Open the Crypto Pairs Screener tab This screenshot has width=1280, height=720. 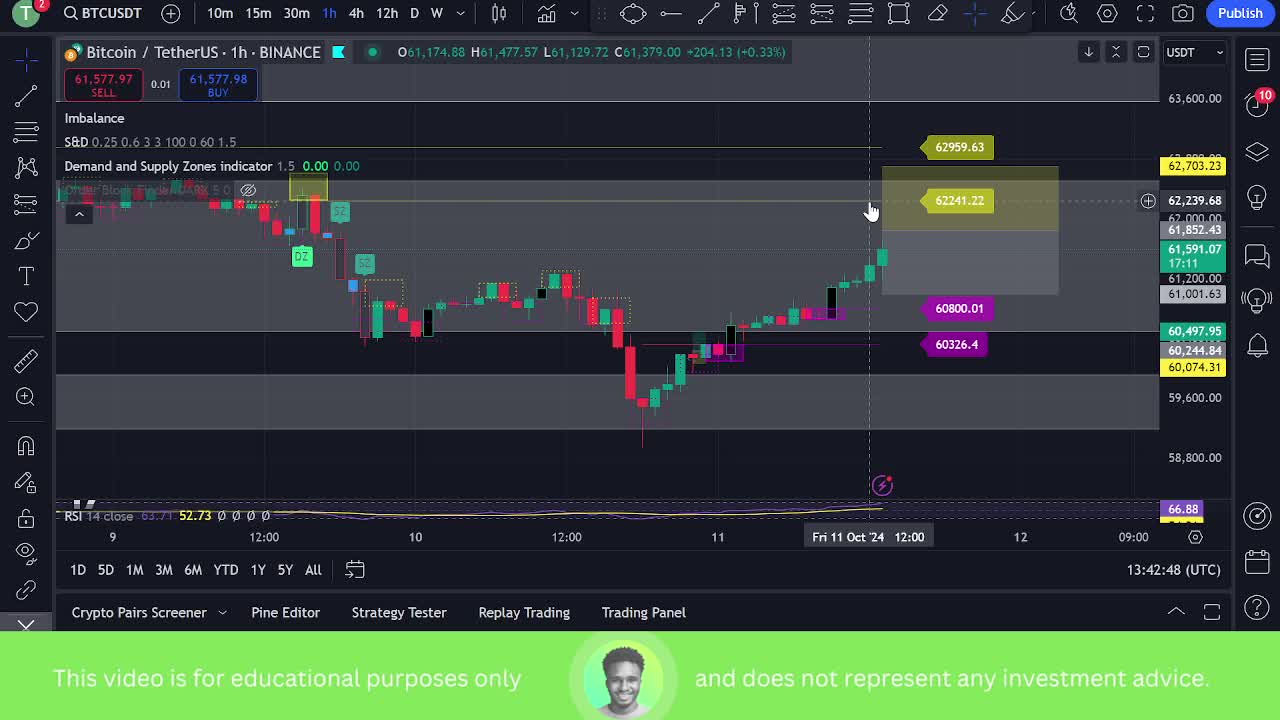(x=139, y=612)
